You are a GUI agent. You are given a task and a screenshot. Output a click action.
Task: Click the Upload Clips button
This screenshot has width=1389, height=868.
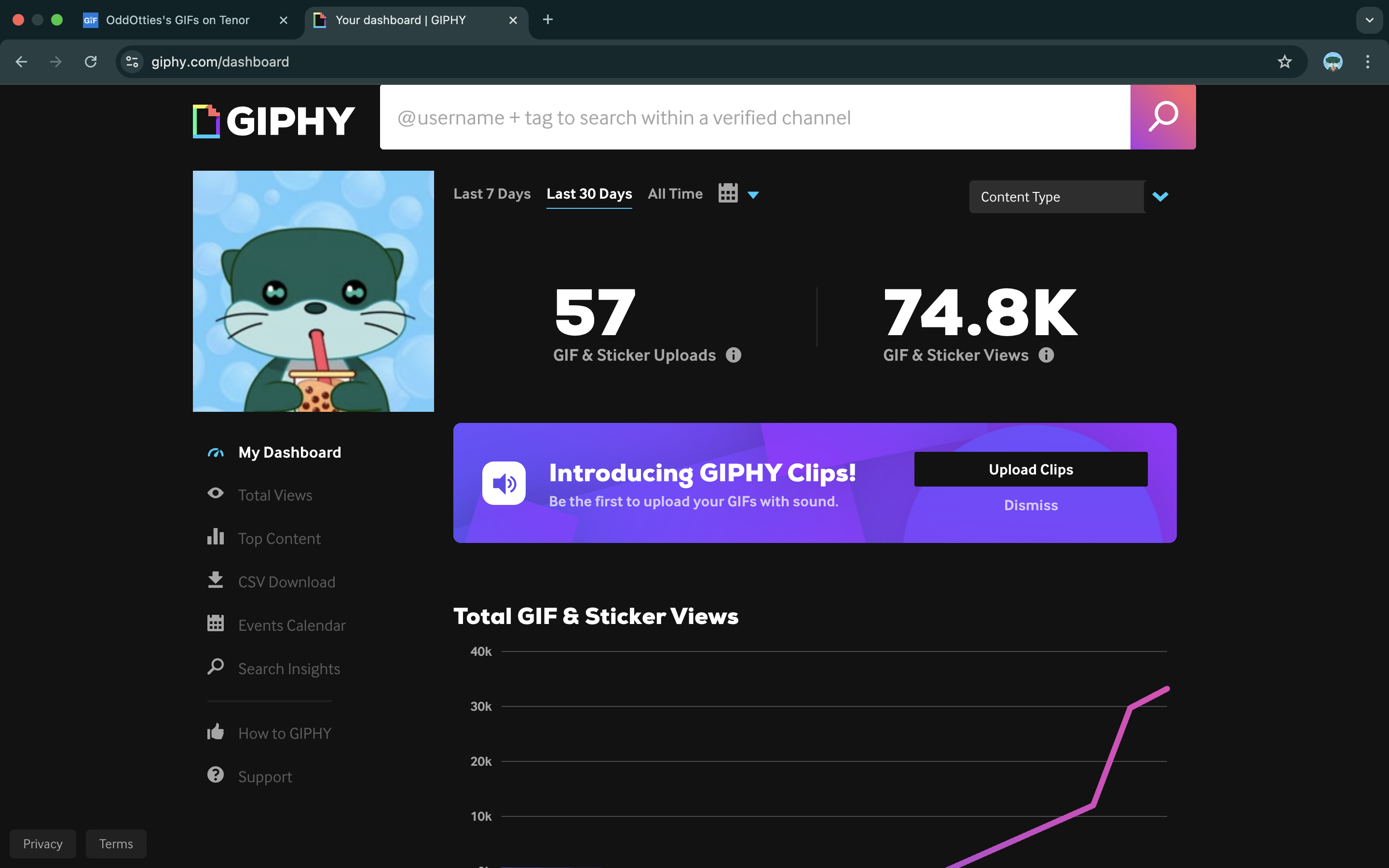[1031, 470]
